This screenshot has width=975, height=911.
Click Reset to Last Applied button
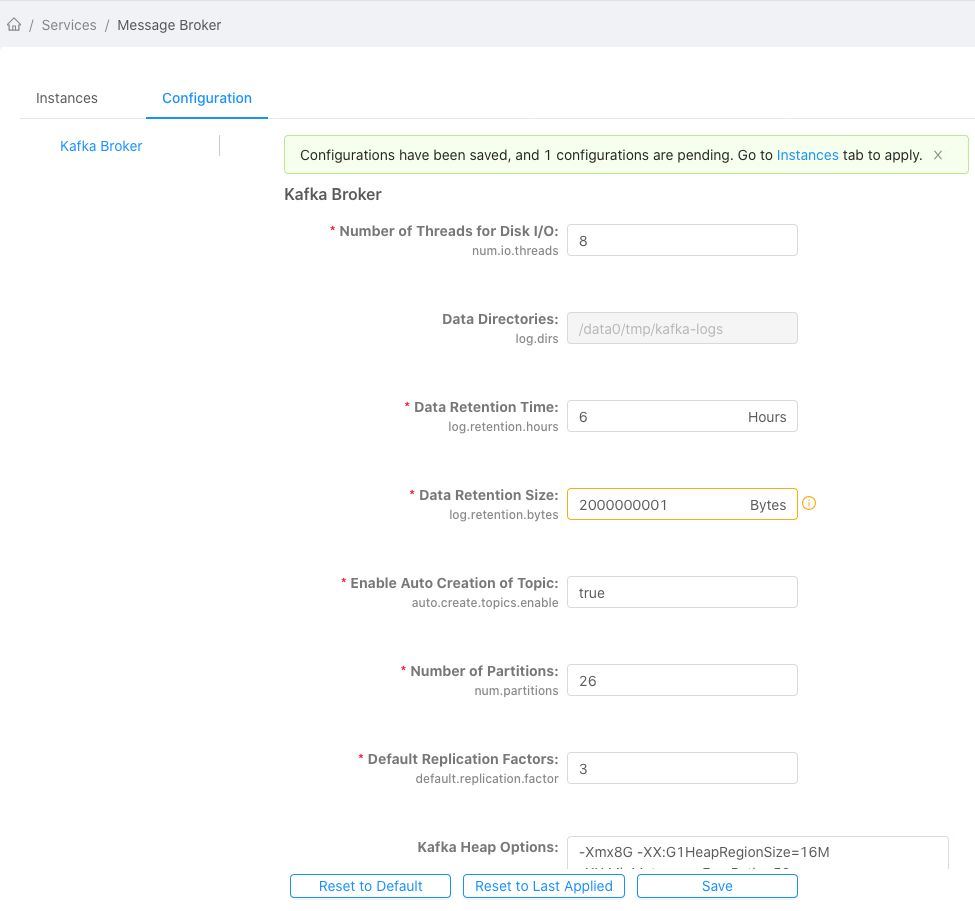tap(543, 886)
